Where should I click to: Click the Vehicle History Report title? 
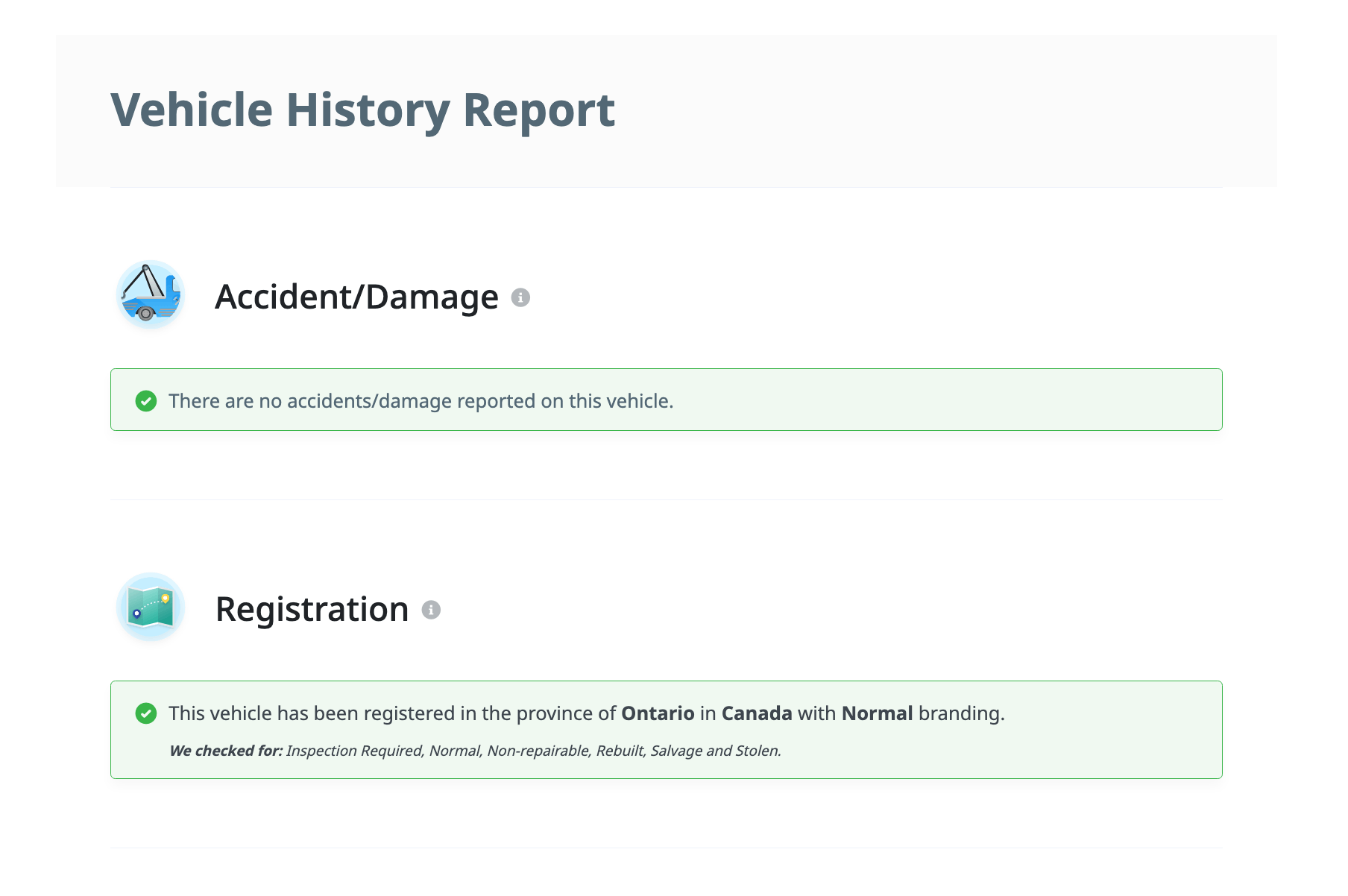coord(362,110)
